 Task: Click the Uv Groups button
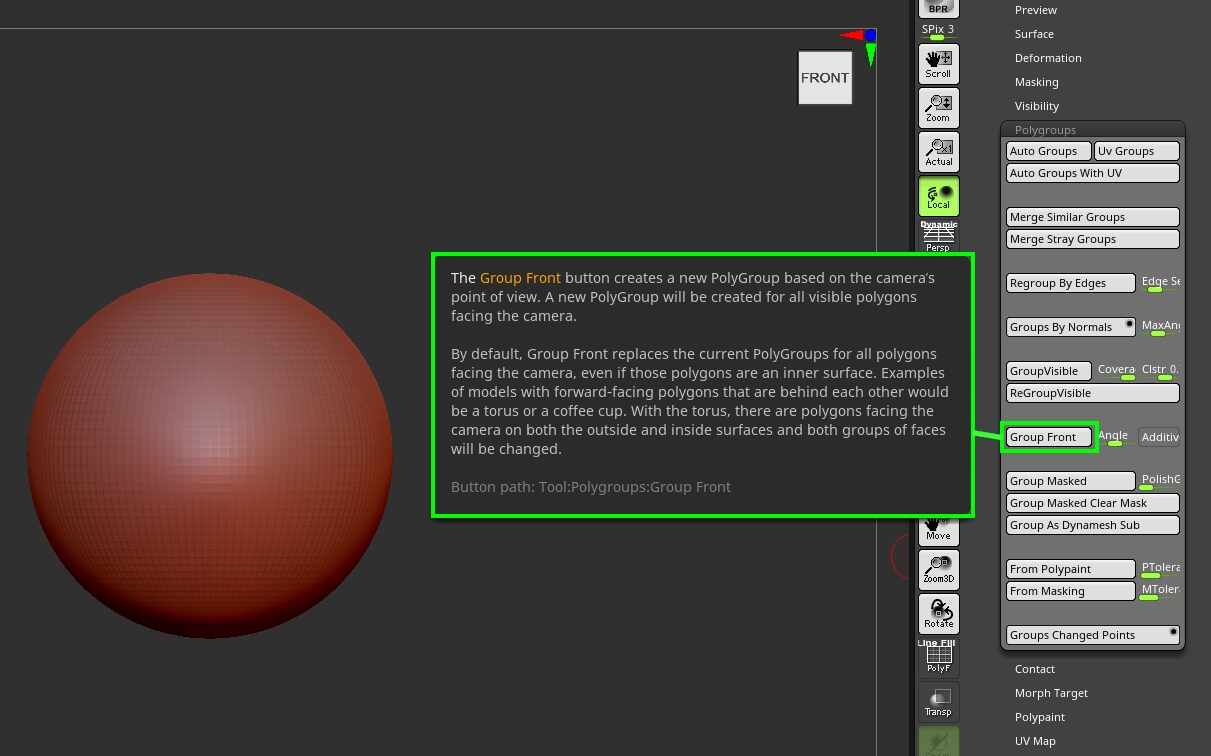pos(1137,151)
